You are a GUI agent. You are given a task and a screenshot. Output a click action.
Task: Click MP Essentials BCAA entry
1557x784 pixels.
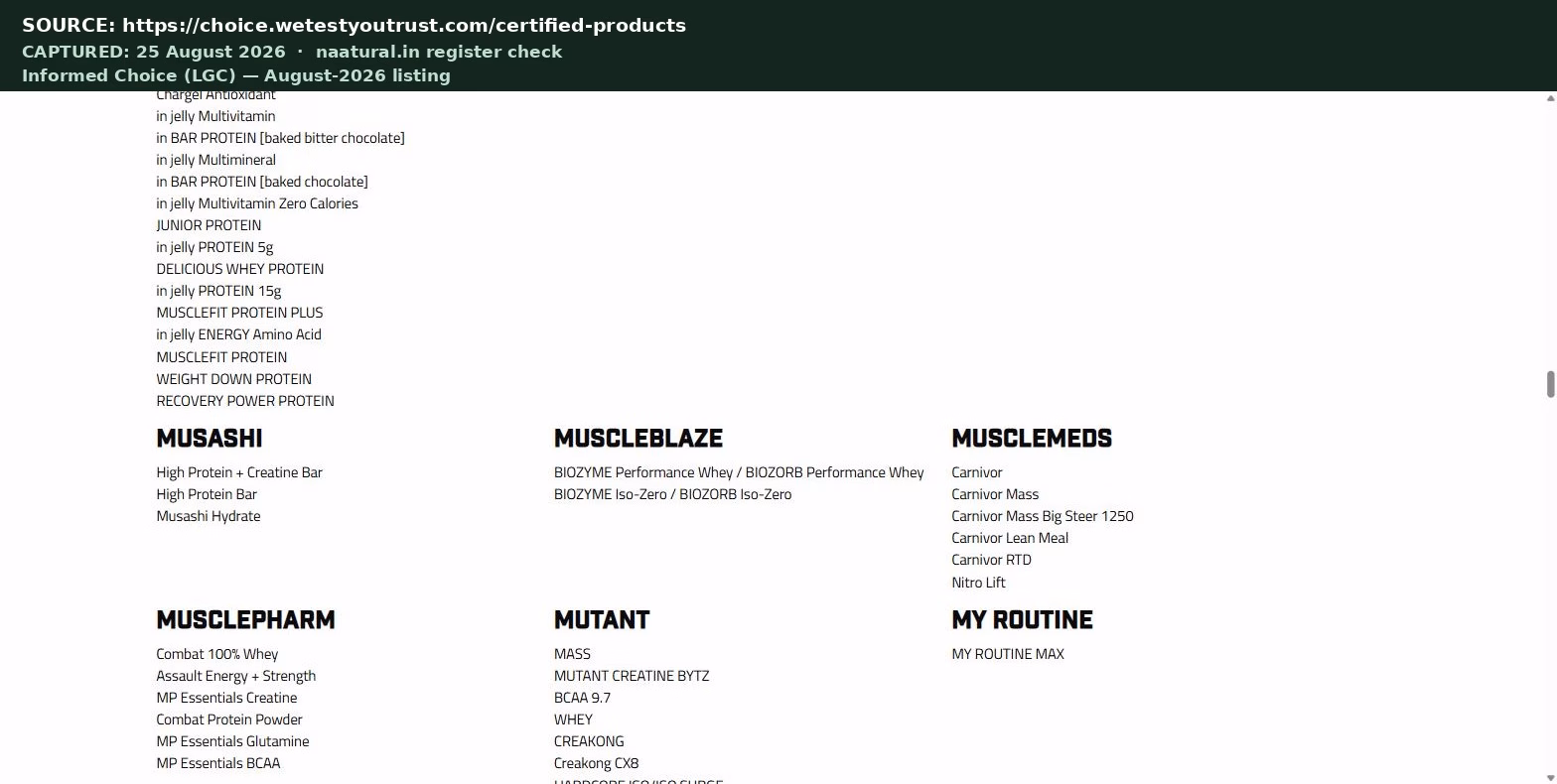(218, 763)
